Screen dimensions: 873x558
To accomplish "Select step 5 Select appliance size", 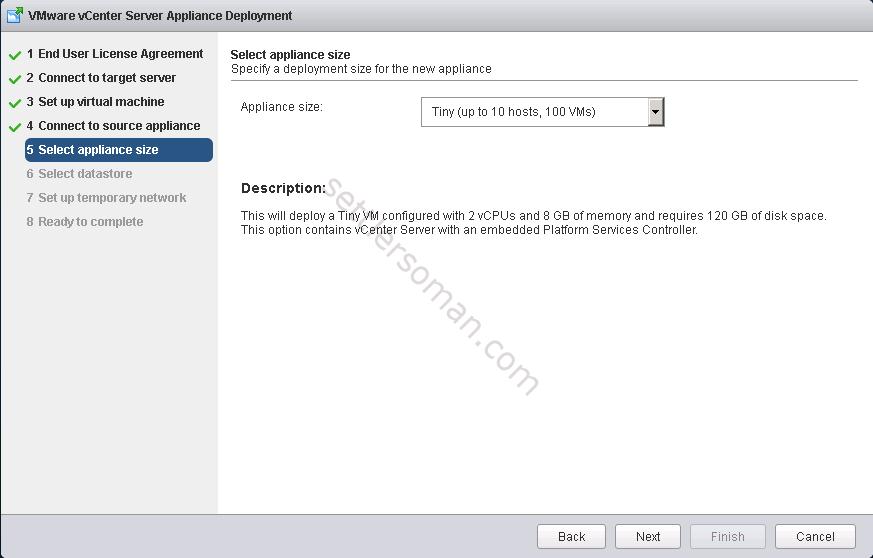I will tap(119, 150).
